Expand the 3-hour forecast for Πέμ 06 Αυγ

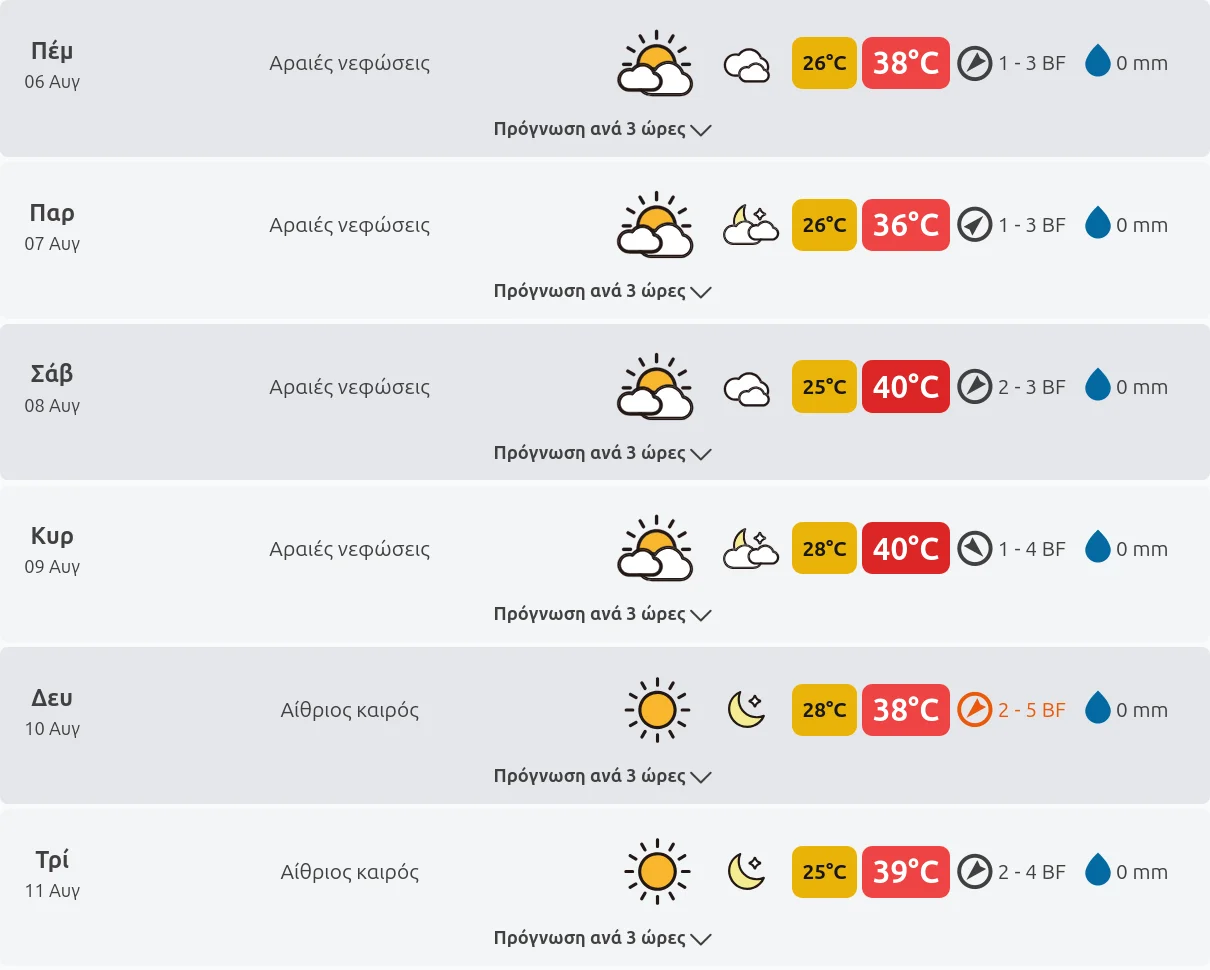point(602,129)
